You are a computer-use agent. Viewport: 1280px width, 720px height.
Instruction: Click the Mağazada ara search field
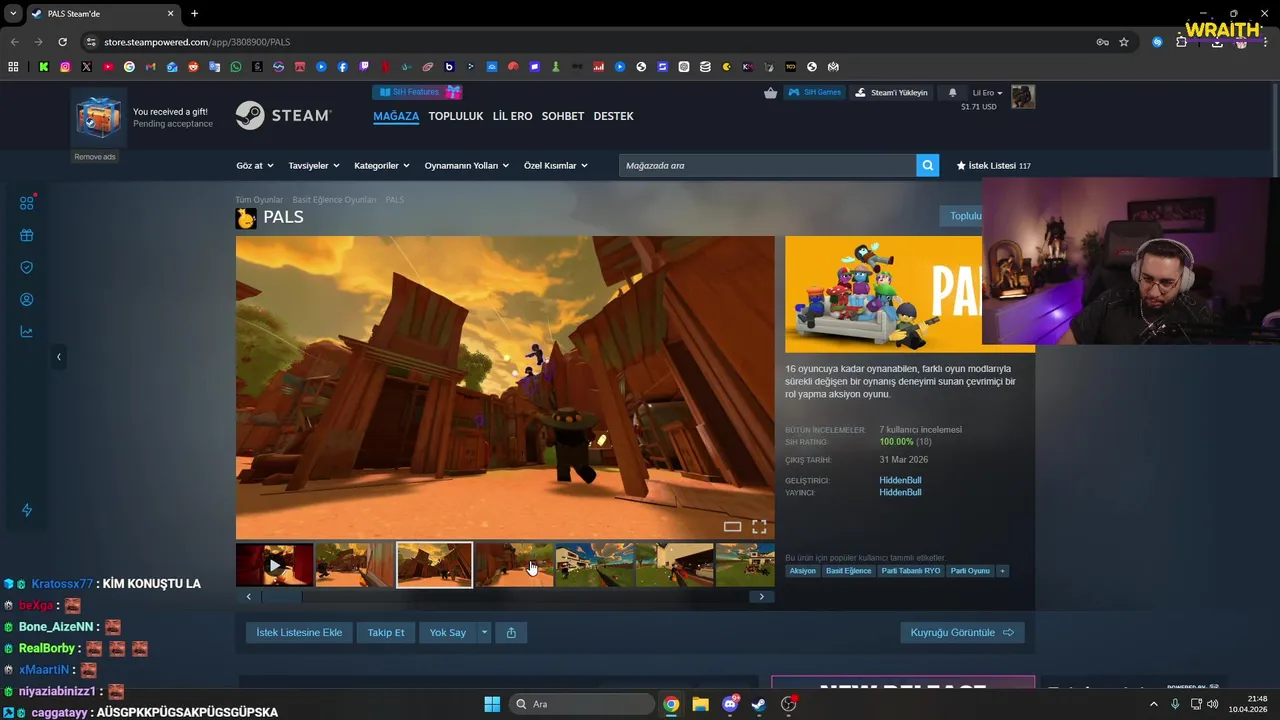768,165
